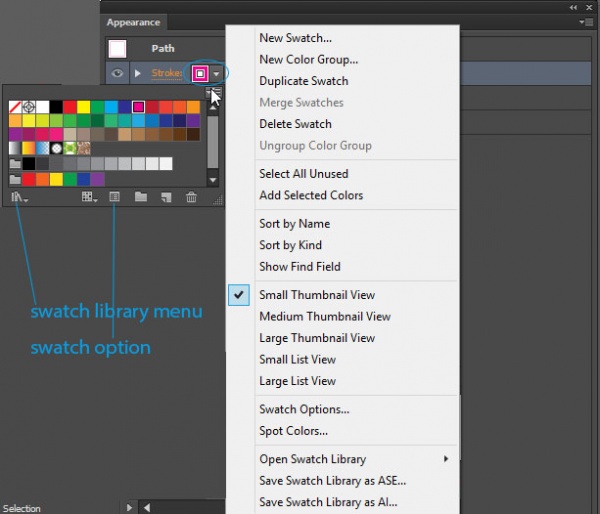Screen dimensions: 600x514
Task: Click the Show Swatch Kinds menu icon
Action: (x=89, y=198)
